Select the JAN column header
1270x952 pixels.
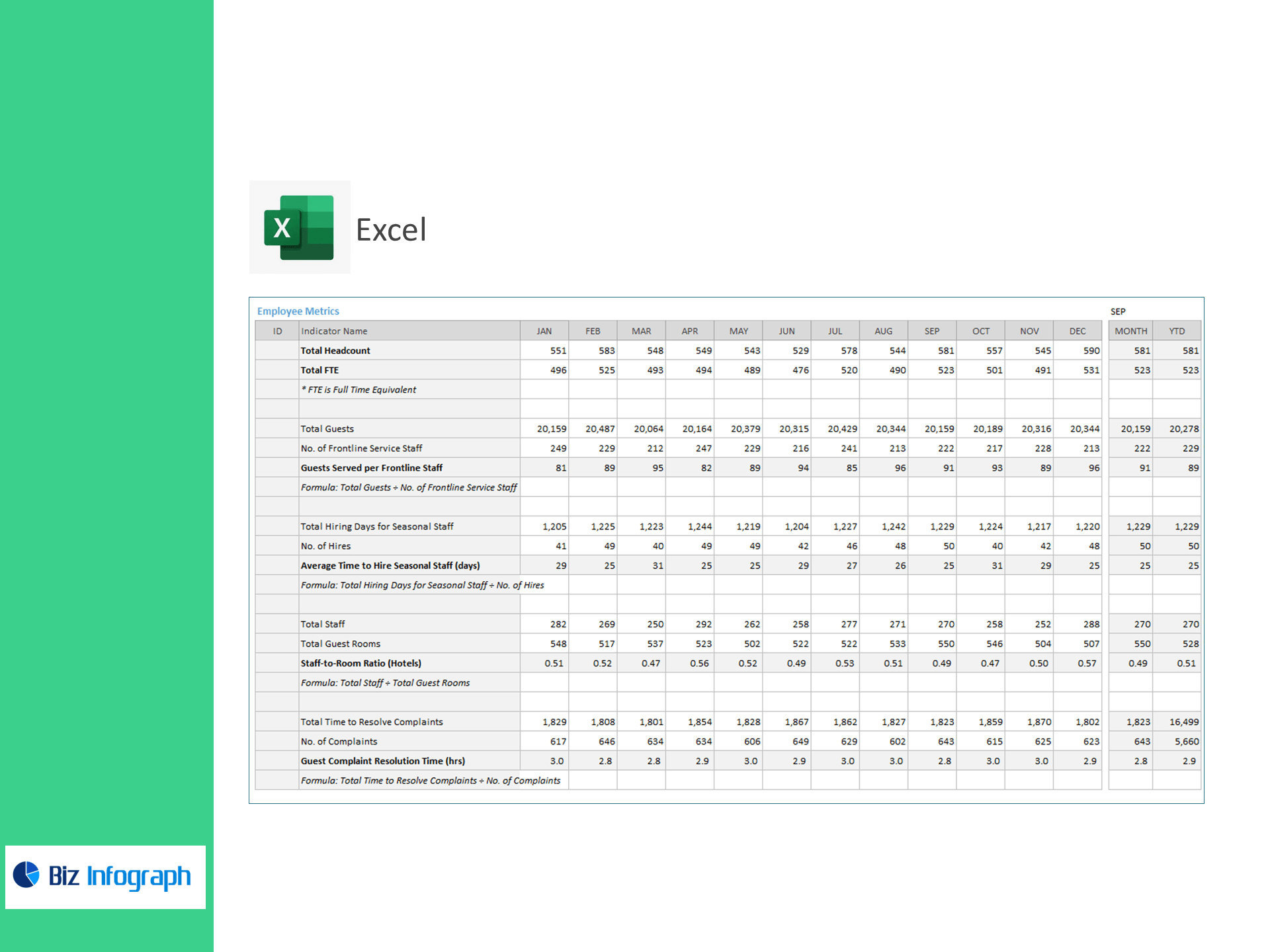[x=544, y=331]
